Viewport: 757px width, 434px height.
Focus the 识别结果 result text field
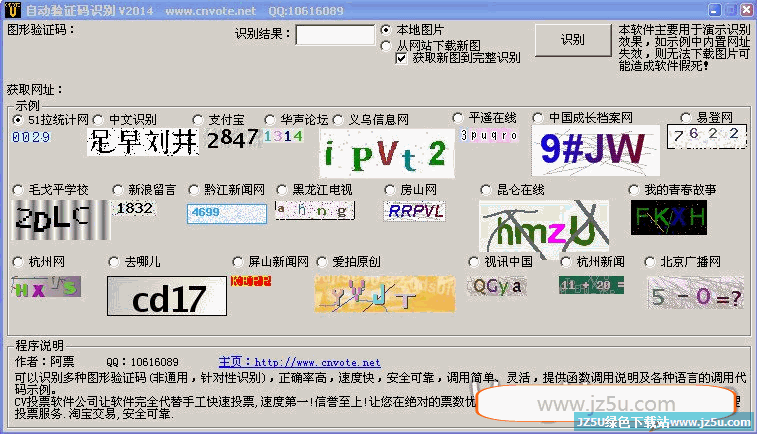click(x=335, y=35)
